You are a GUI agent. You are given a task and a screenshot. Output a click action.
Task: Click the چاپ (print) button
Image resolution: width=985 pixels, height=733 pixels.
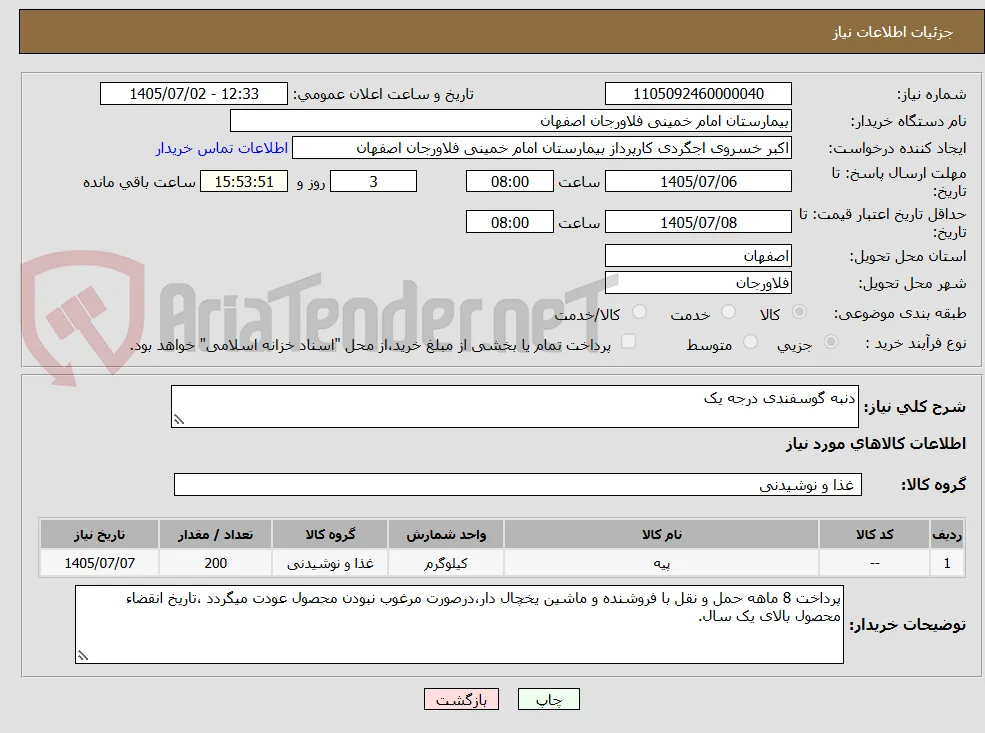tap(548, 700)
